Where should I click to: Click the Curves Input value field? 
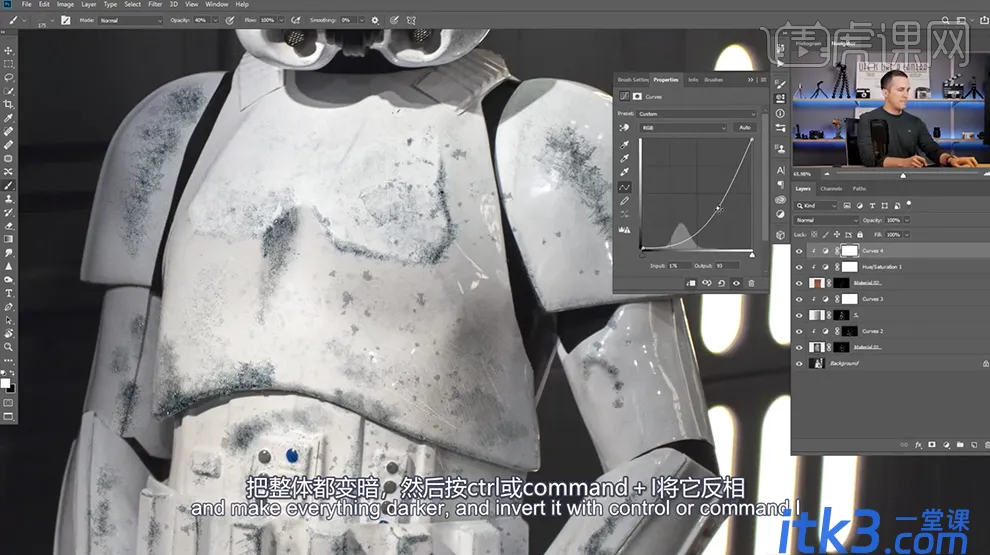[x=680, y=266]
